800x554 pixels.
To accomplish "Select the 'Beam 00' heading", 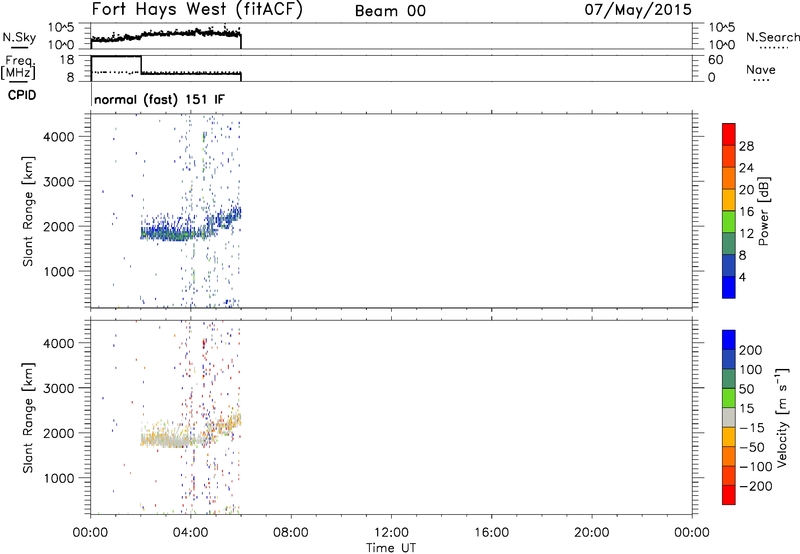I will (390, 11).
